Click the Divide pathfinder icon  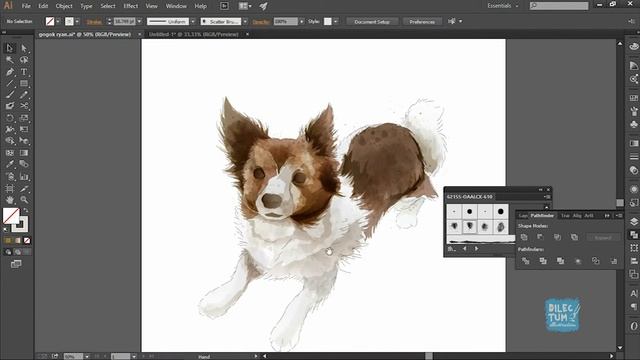525,261
